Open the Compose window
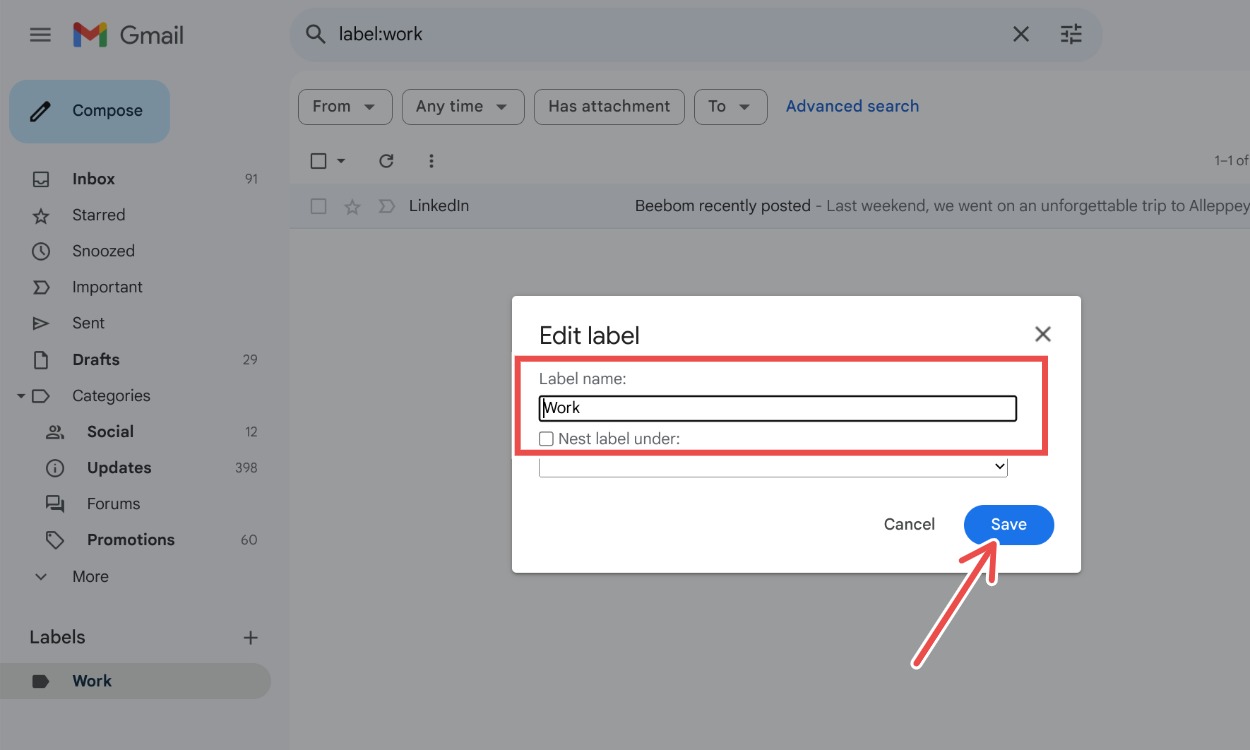1250x750 pixels. pos(89,111)
